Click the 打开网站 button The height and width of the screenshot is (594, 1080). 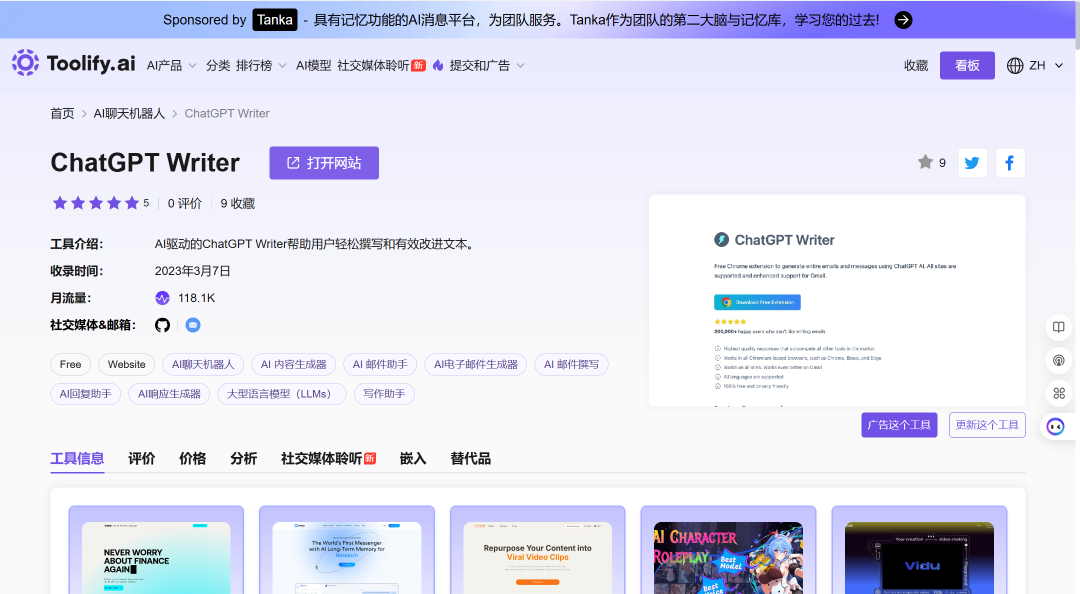(324, 163)
